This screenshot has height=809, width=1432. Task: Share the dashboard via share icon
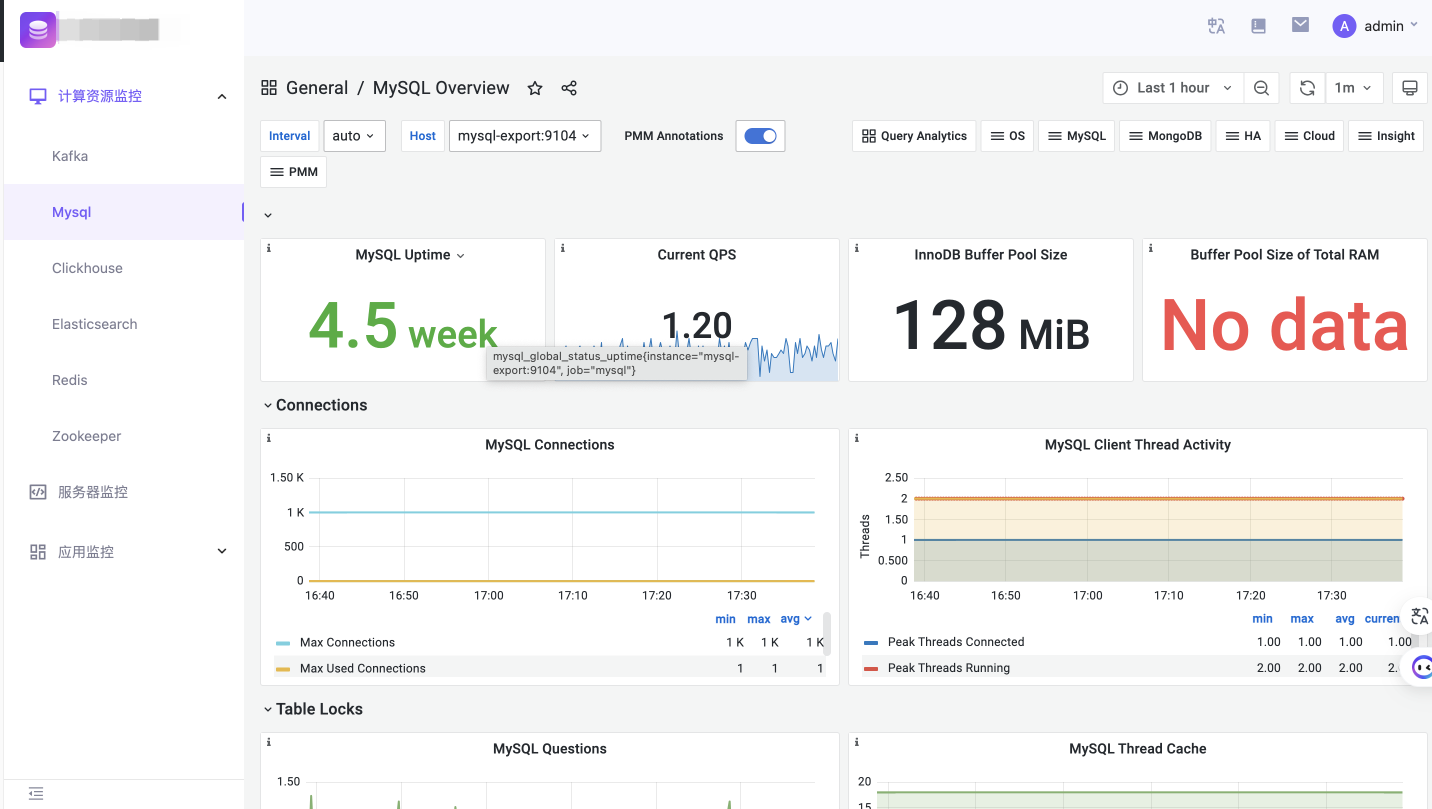click(569, 88)
